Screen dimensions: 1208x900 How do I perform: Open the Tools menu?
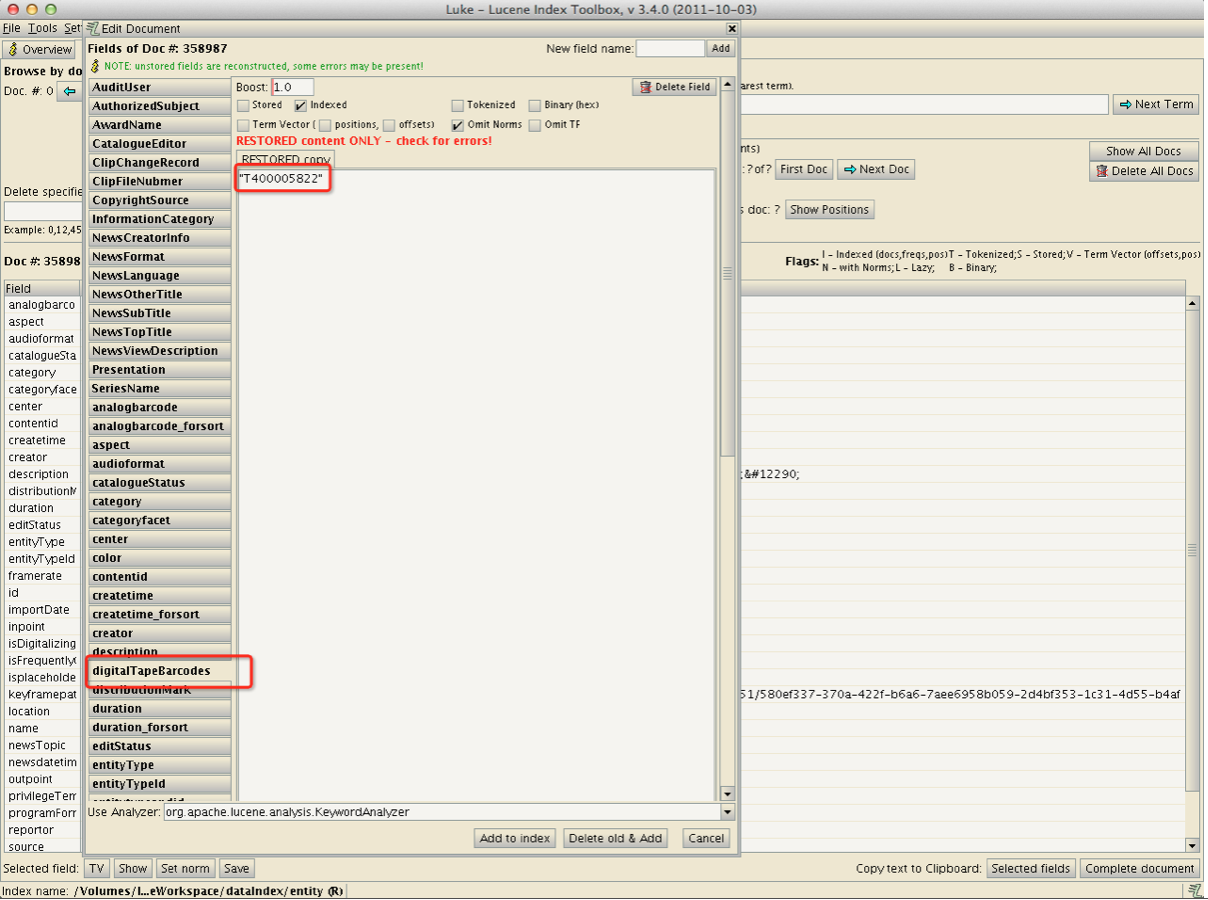pos(42,28)
